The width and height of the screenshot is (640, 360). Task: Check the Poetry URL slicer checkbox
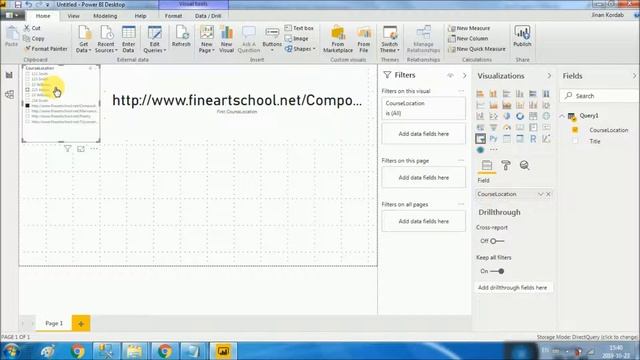27,116
